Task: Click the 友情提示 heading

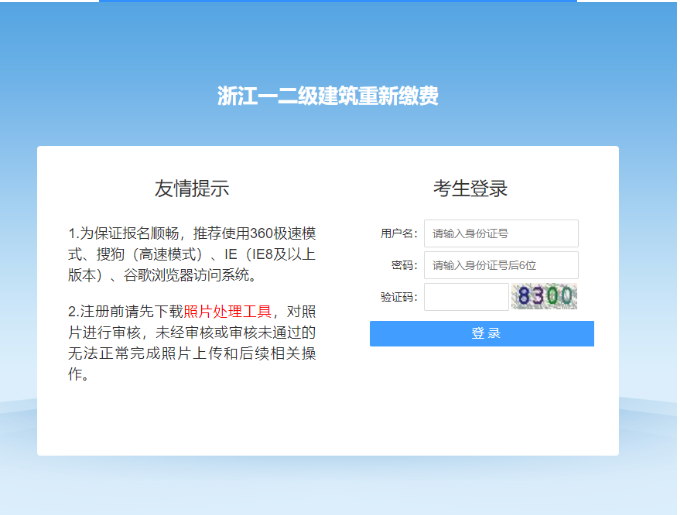Action: (192, 189)
